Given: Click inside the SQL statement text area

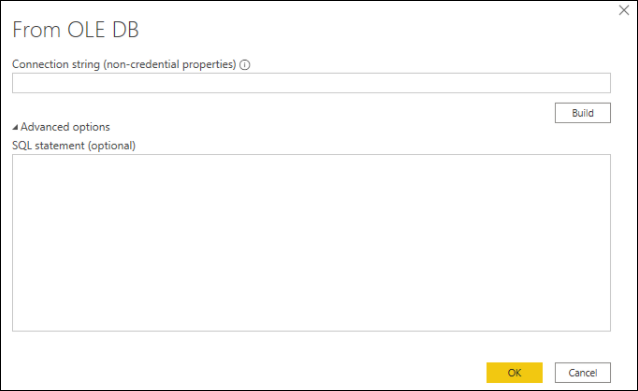Looking at the screenshot, I should pyautogui.click(x=311, y=242).
